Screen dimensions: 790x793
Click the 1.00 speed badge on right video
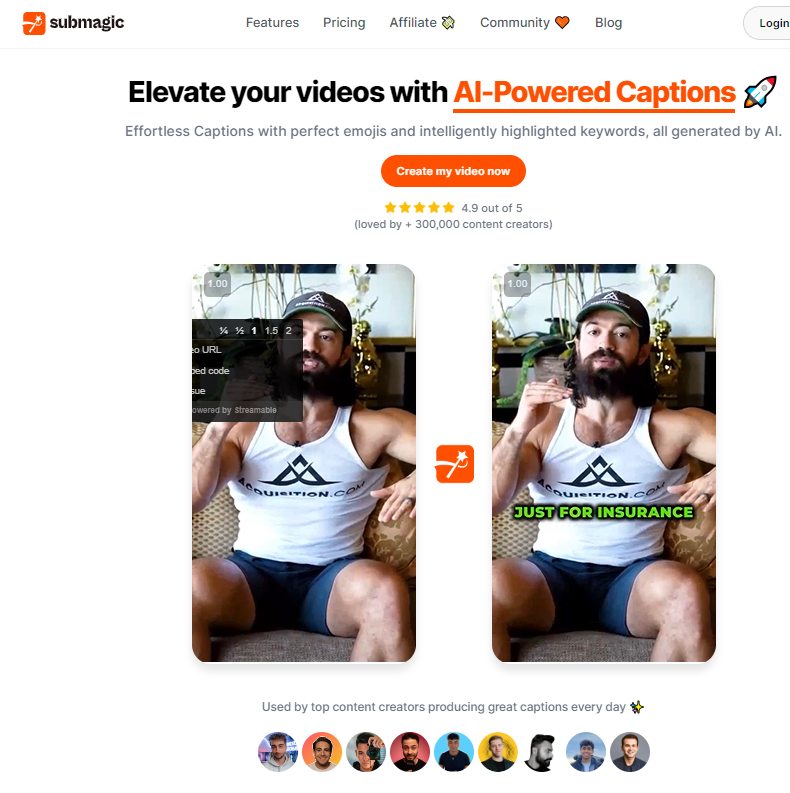point(517,284)
